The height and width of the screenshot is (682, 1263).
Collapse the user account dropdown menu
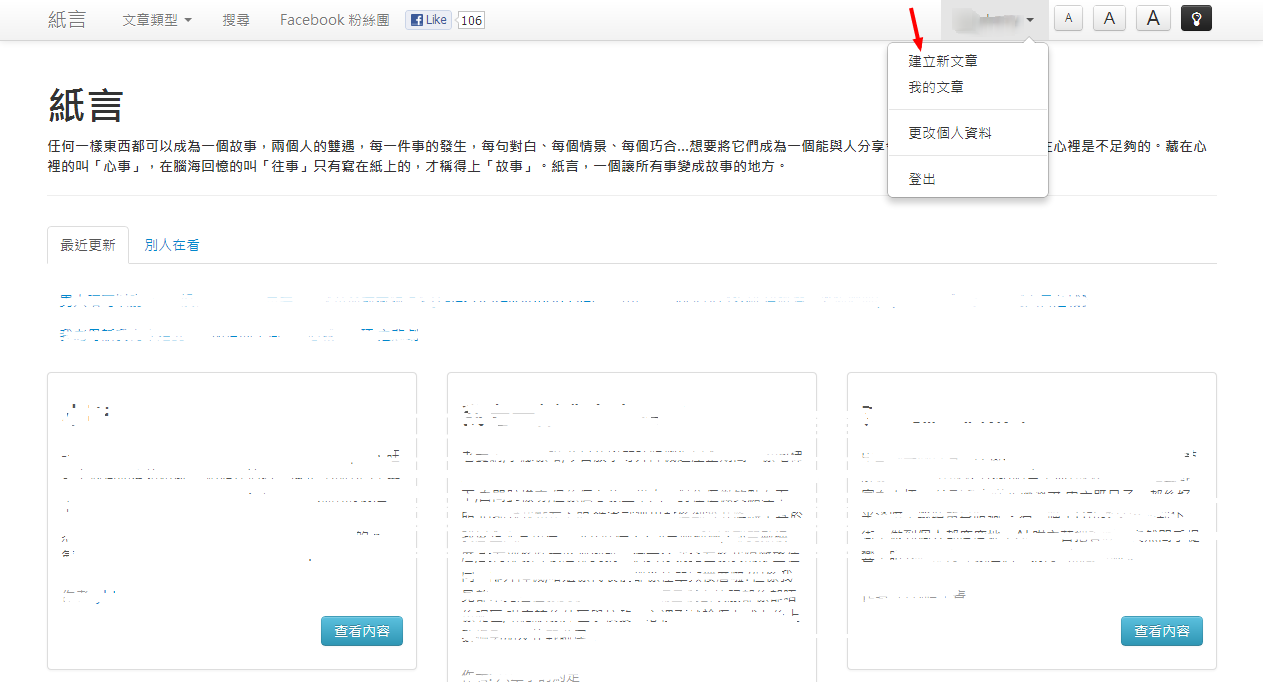pyautogui.click(x=994, y=20)
